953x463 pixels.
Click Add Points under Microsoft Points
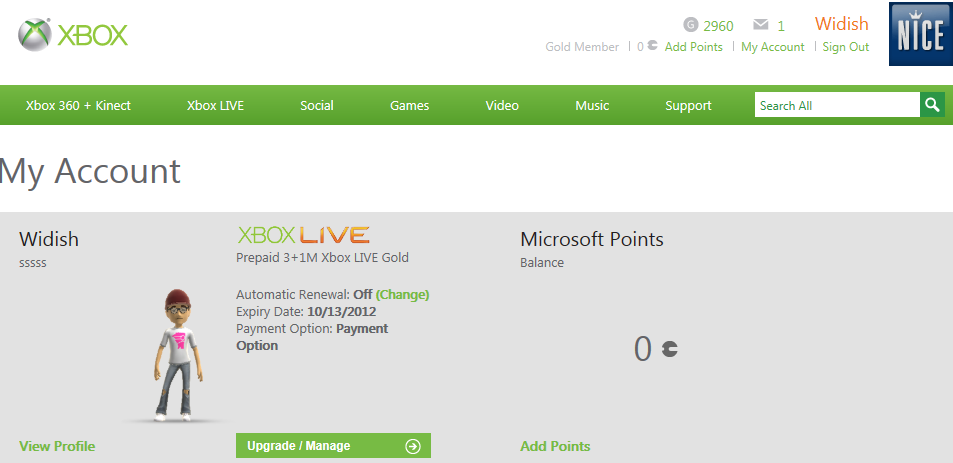555,446
